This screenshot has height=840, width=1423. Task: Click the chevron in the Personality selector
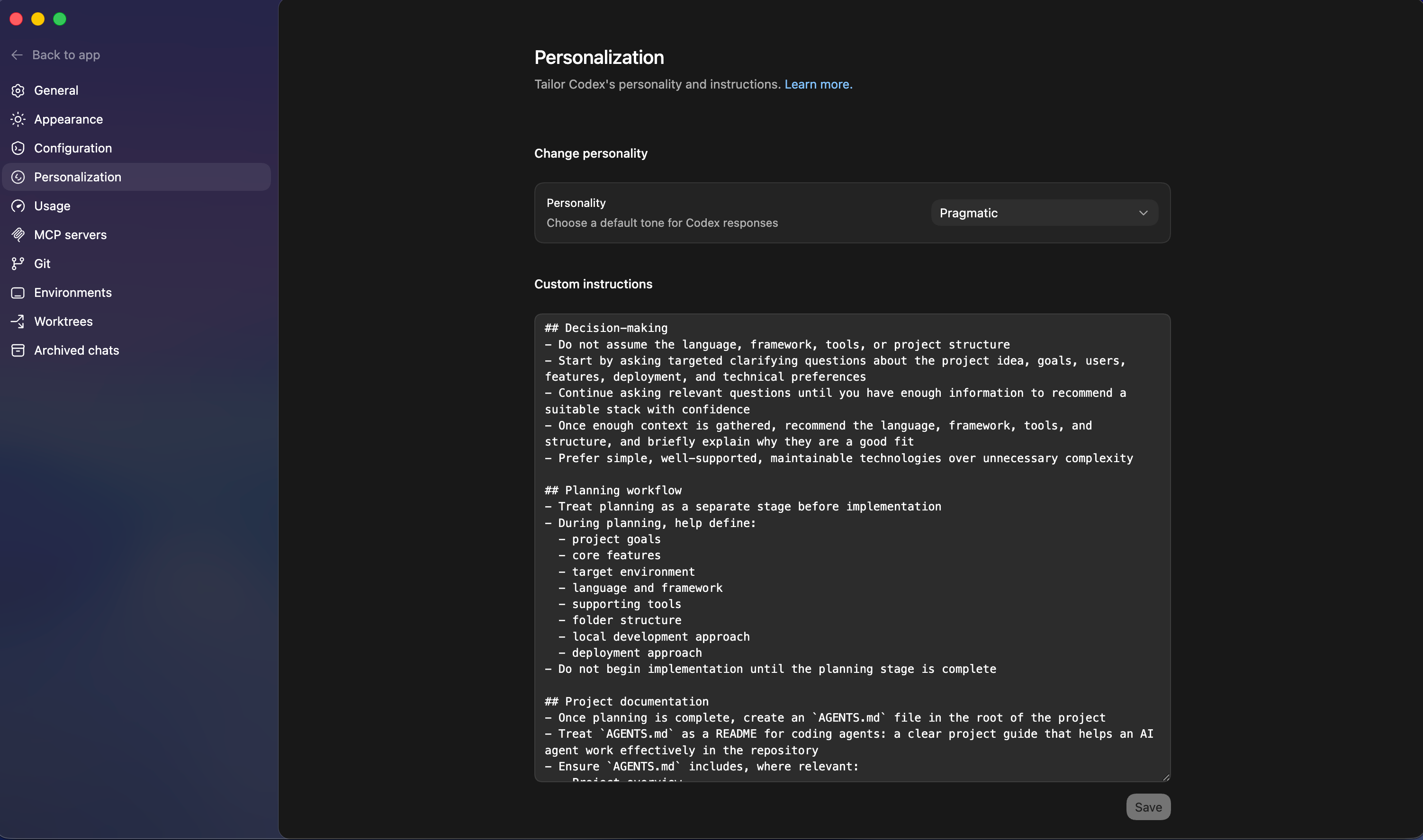click(1143, 213)
